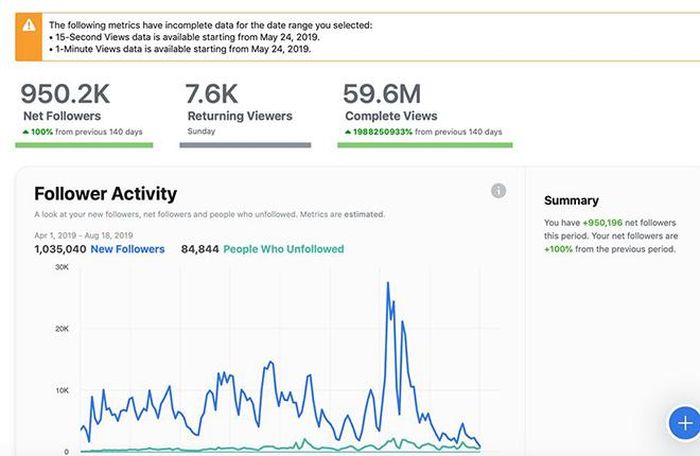Viewport: 700px width, 456px height.
Task: Click the 15-Second Views warning line
Action: (184, 37)
